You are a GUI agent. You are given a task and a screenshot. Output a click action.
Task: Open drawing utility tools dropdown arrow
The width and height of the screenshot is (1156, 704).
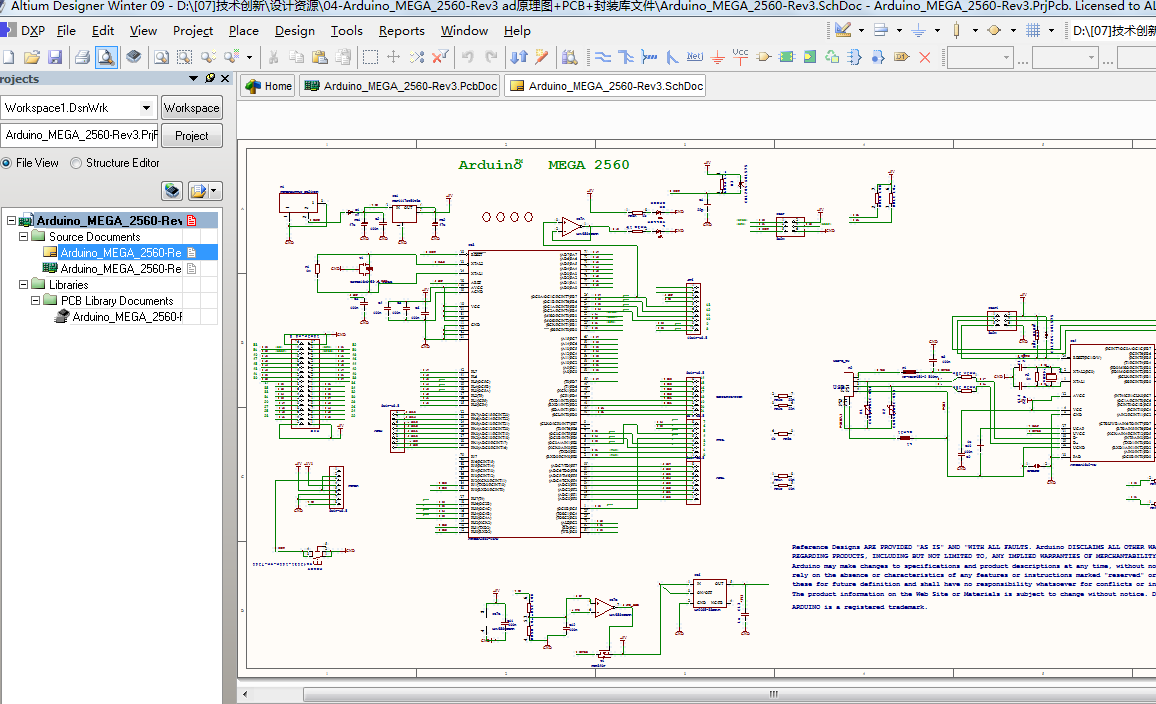point(861,31)
